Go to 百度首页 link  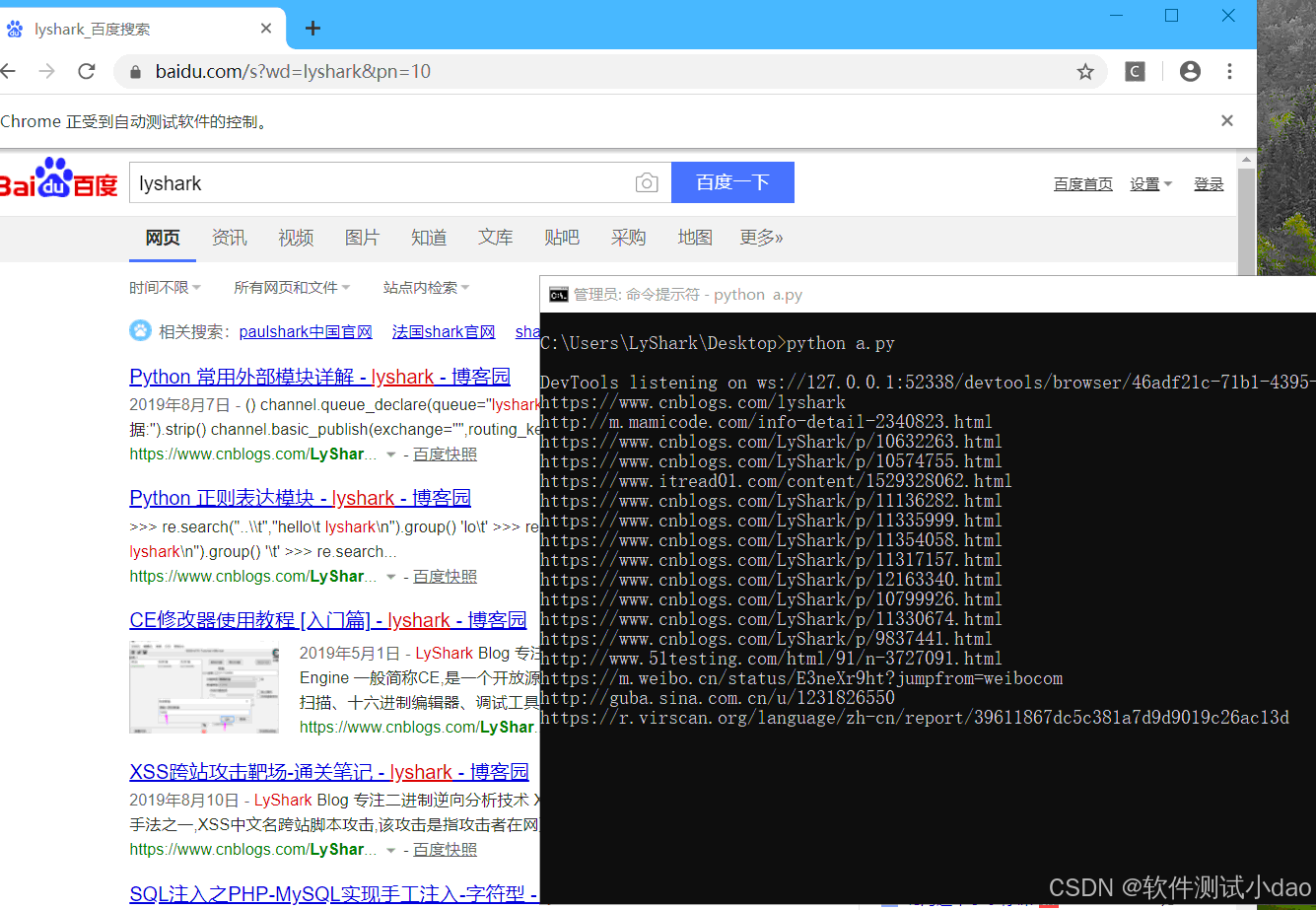click(x=1082, y=184)
